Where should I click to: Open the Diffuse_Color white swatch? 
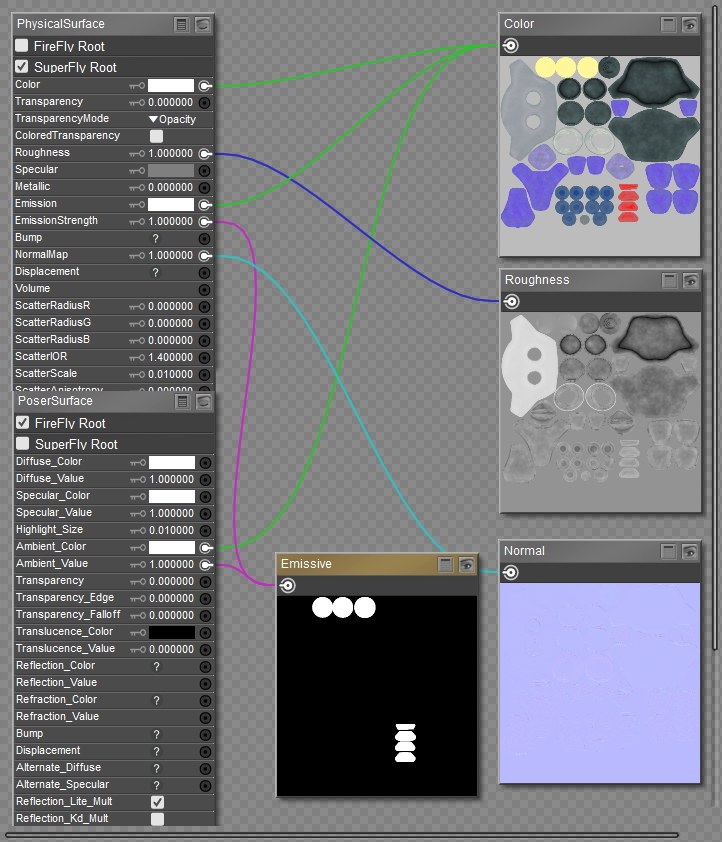point(172,462)
